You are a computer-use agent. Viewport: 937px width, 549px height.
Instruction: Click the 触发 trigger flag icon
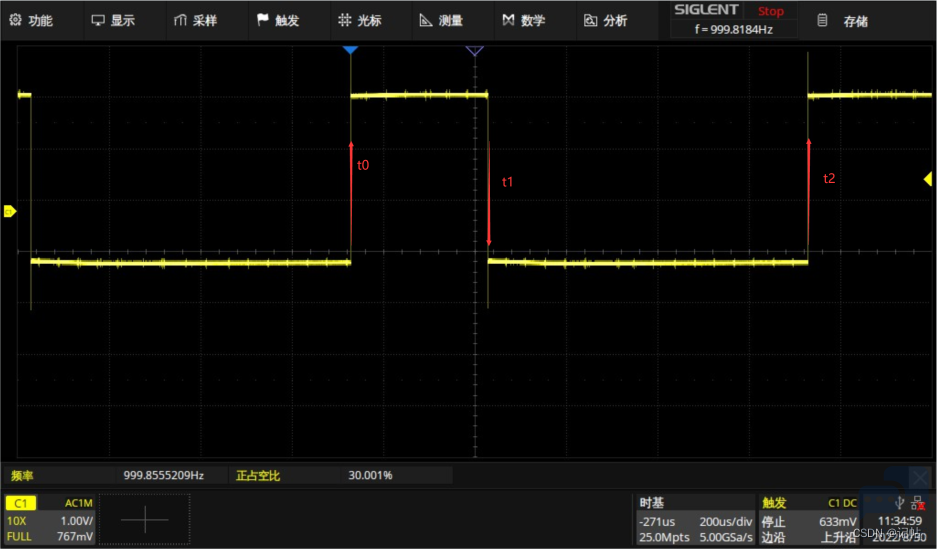coord(262,20)
